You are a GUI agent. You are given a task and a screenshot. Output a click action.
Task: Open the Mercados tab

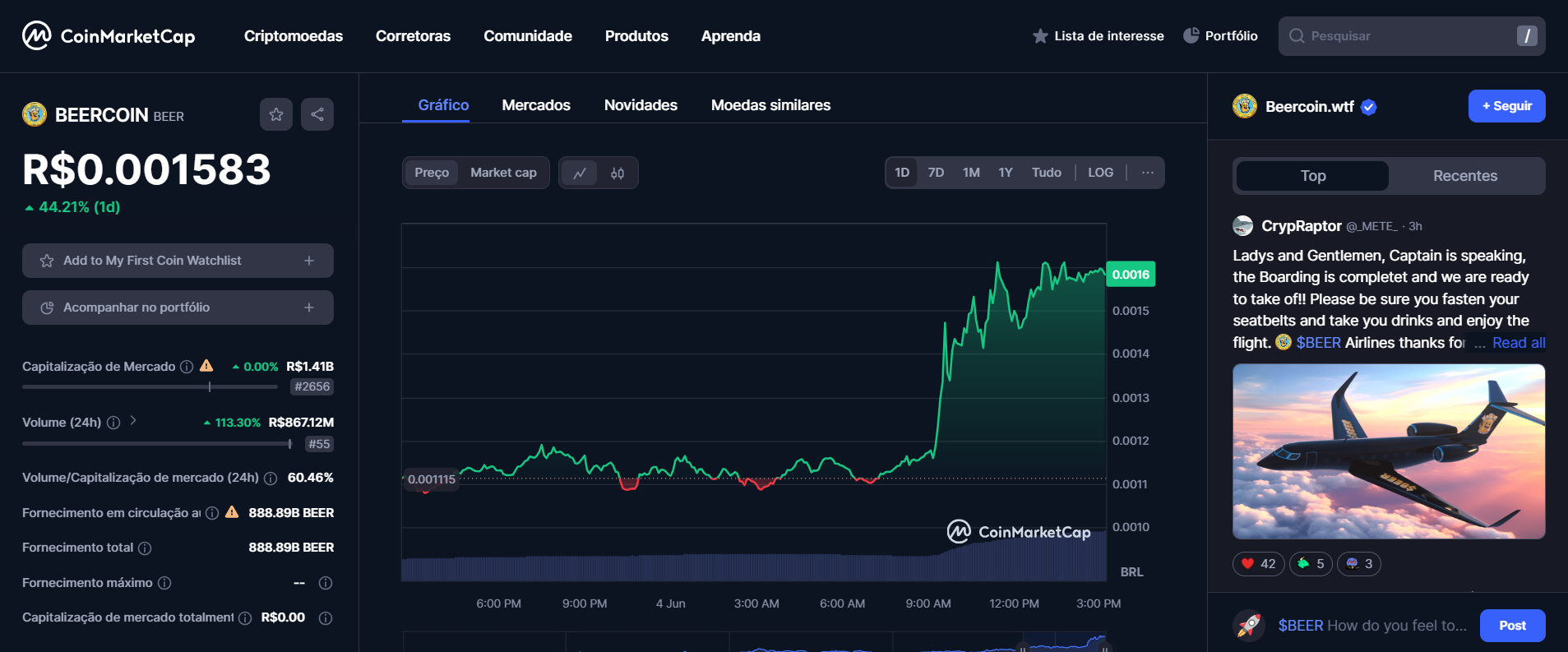click(536, 105)
